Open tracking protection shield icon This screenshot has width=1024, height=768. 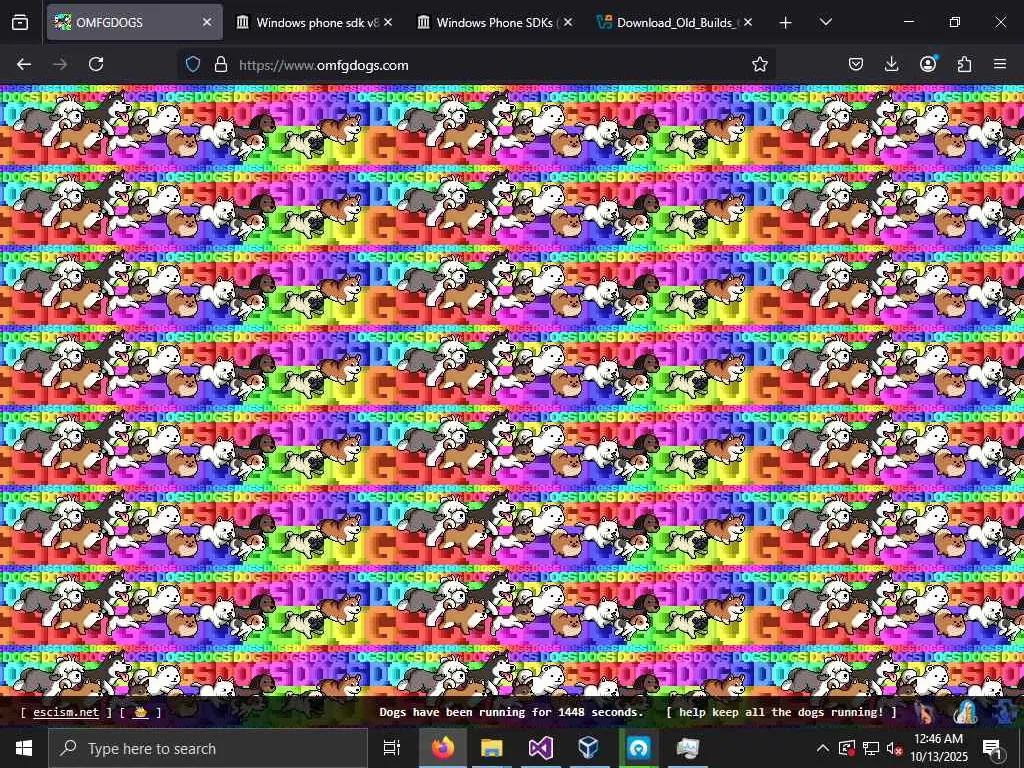point(193,64)
